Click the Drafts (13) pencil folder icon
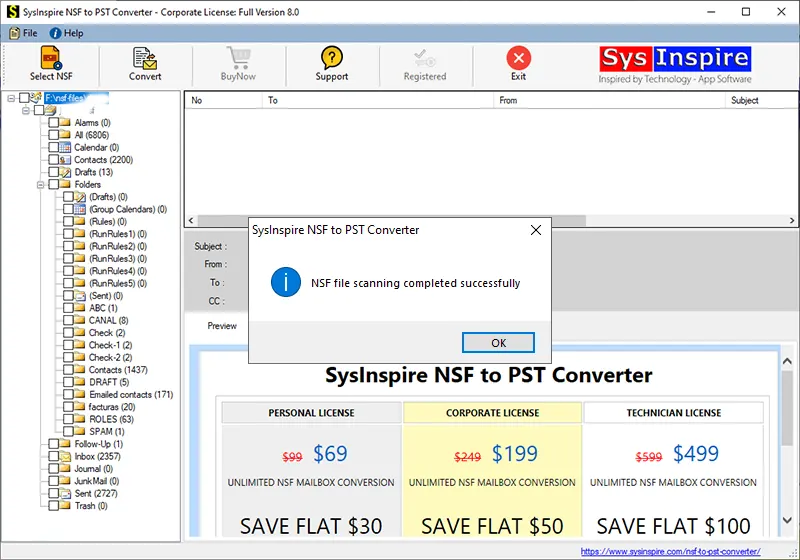The width and height of the screenshot is (800, 560). [65, 172]
